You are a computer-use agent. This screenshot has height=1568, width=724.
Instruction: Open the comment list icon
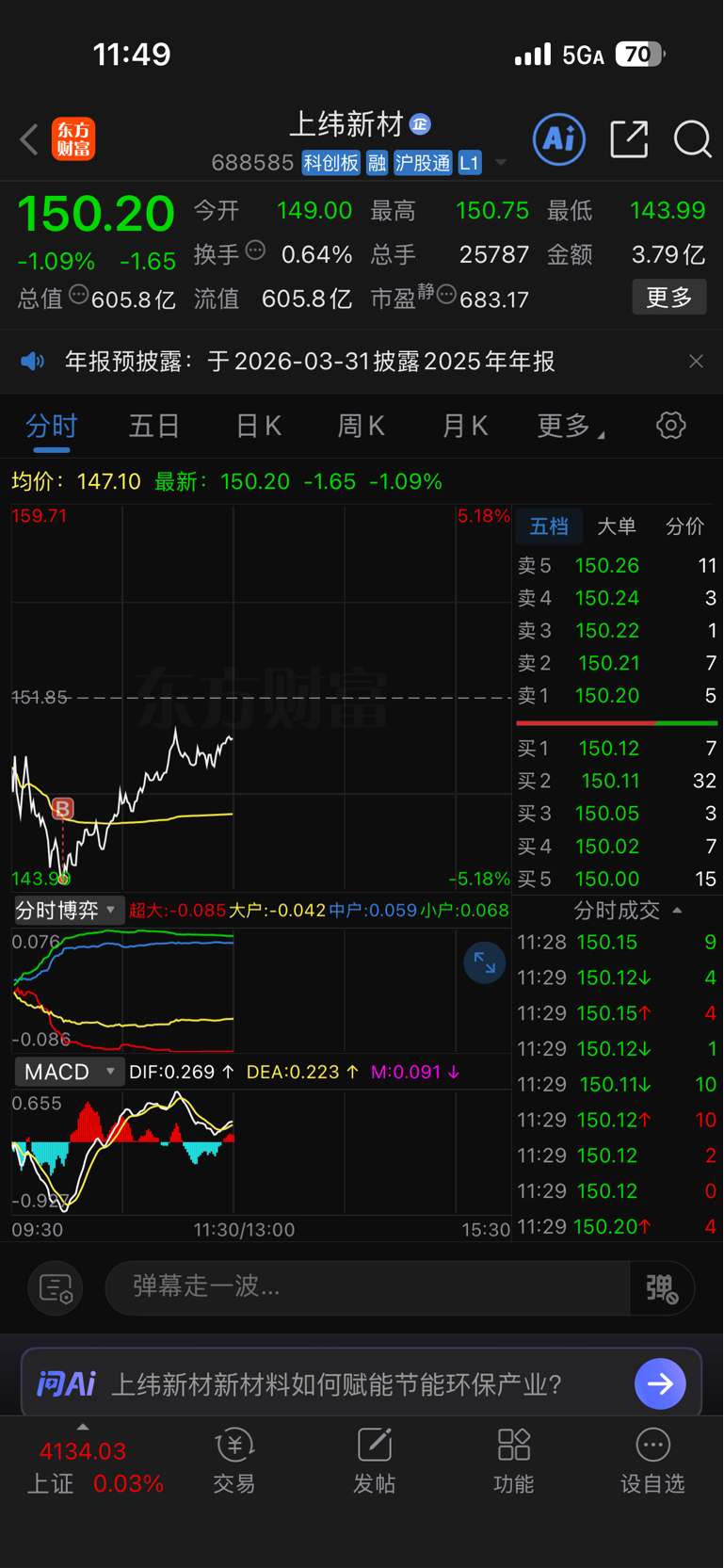(56, 1287)
